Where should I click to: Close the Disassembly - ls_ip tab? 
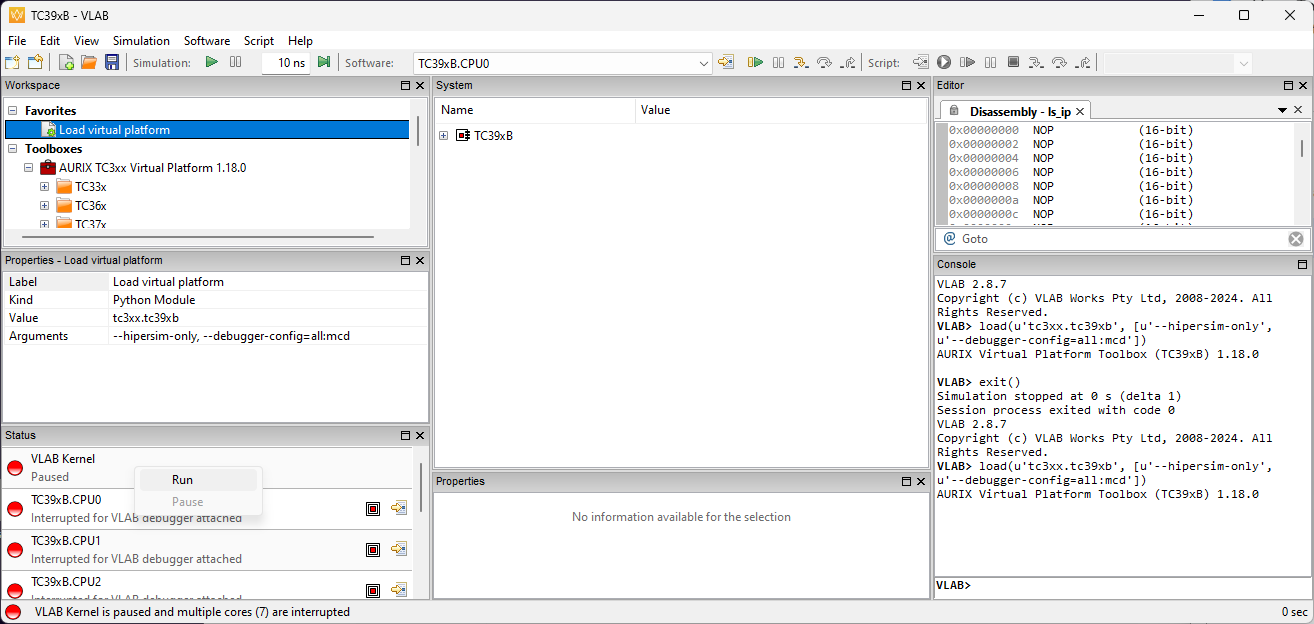point(1081,111)
